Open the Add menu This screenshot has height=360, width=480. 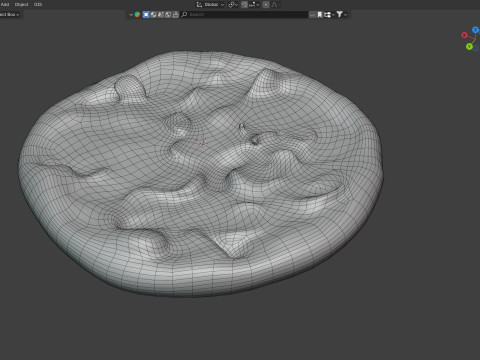[x=5, y=4]
